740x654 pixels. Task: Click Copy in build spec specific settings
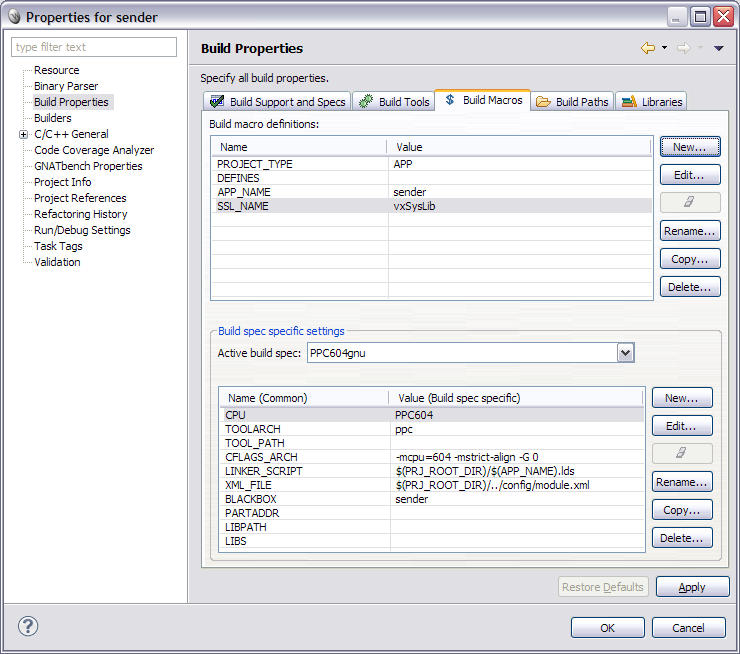pyautogui.click(x=681, y=510)
